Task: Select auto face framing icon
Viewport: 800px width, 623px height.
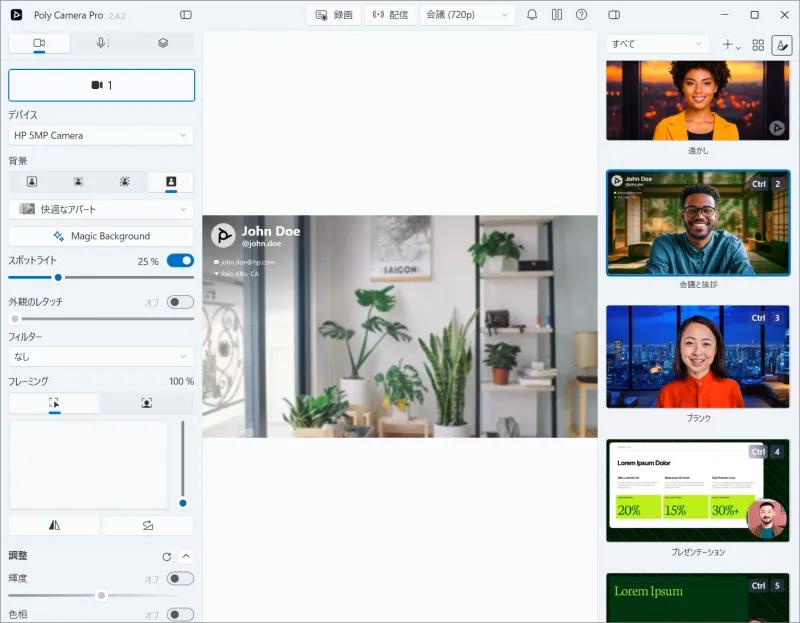Action: coord(146,403)
